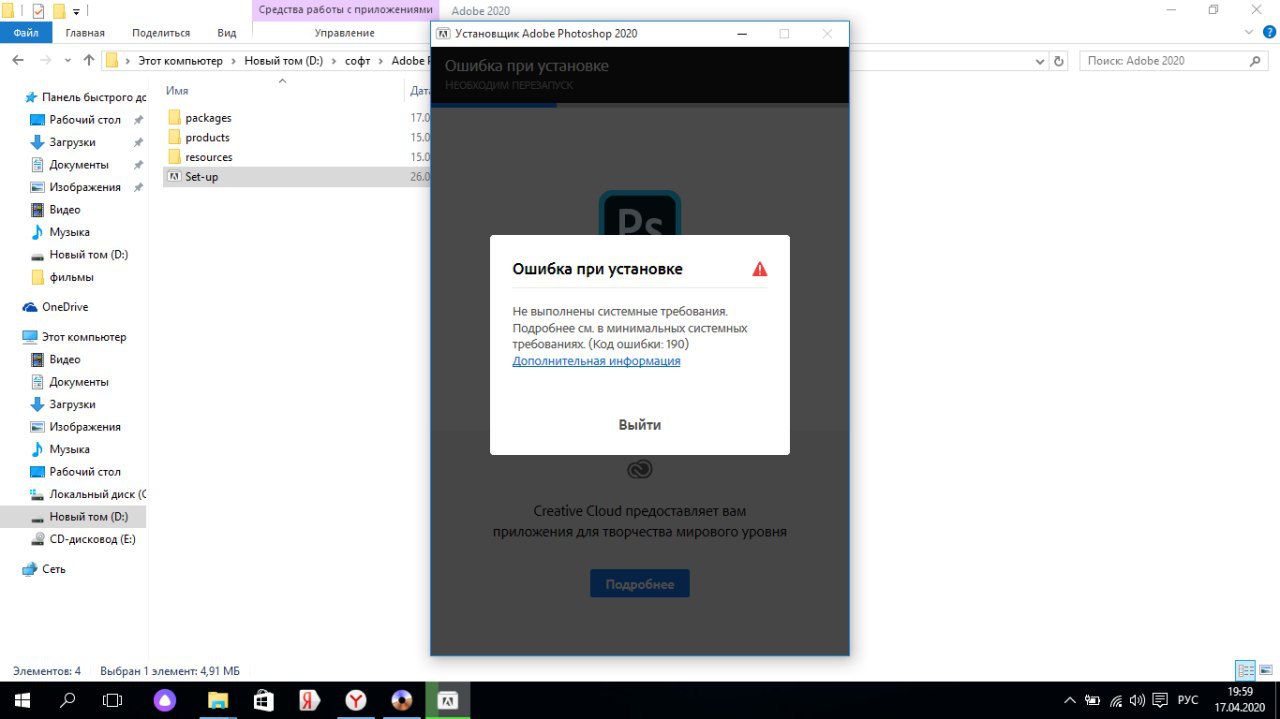1280x719 pixels.
Task: Switch to details view layout icon
Action: coord(1246,671)
